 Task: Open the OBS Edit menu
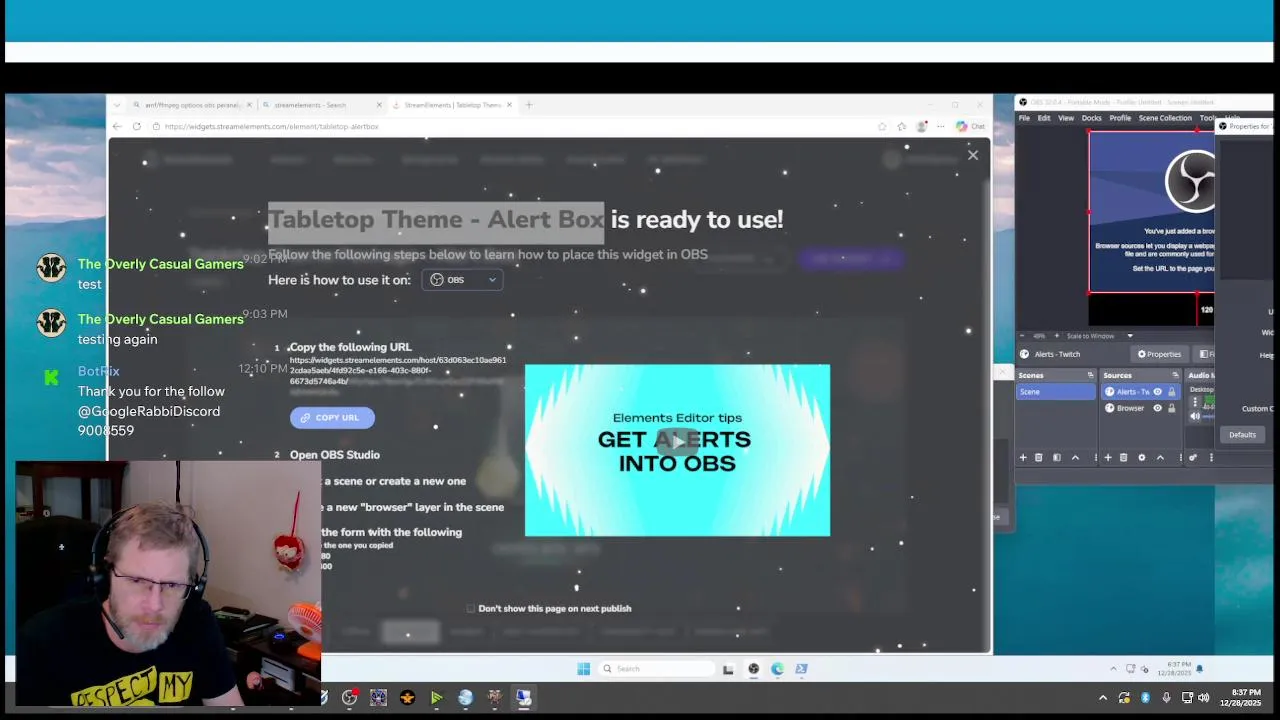(1044, 118)
